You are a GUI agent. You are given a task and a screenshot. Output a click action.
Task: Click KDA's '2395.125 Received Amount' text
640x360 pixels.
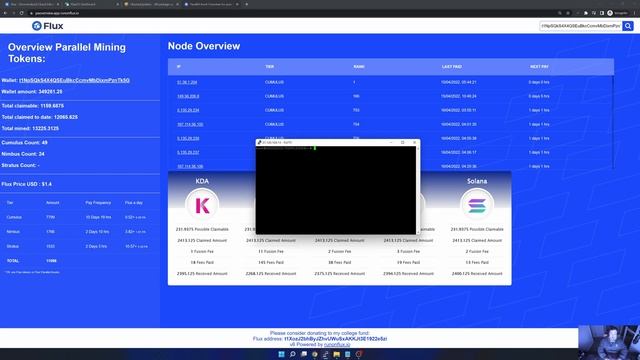202,273
